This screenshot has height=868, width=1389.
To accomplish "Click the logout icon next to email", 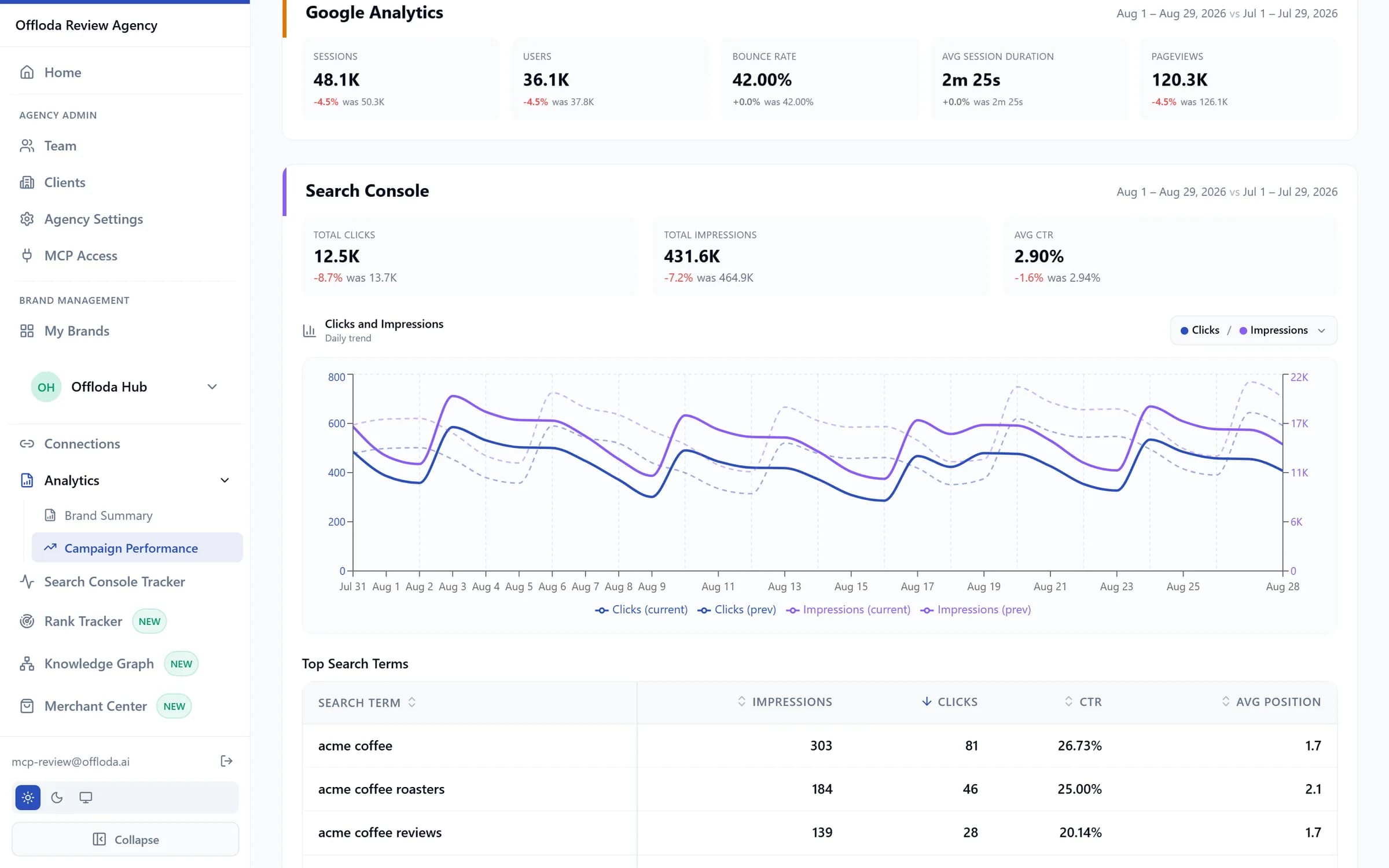I will [x=226, y=761].
